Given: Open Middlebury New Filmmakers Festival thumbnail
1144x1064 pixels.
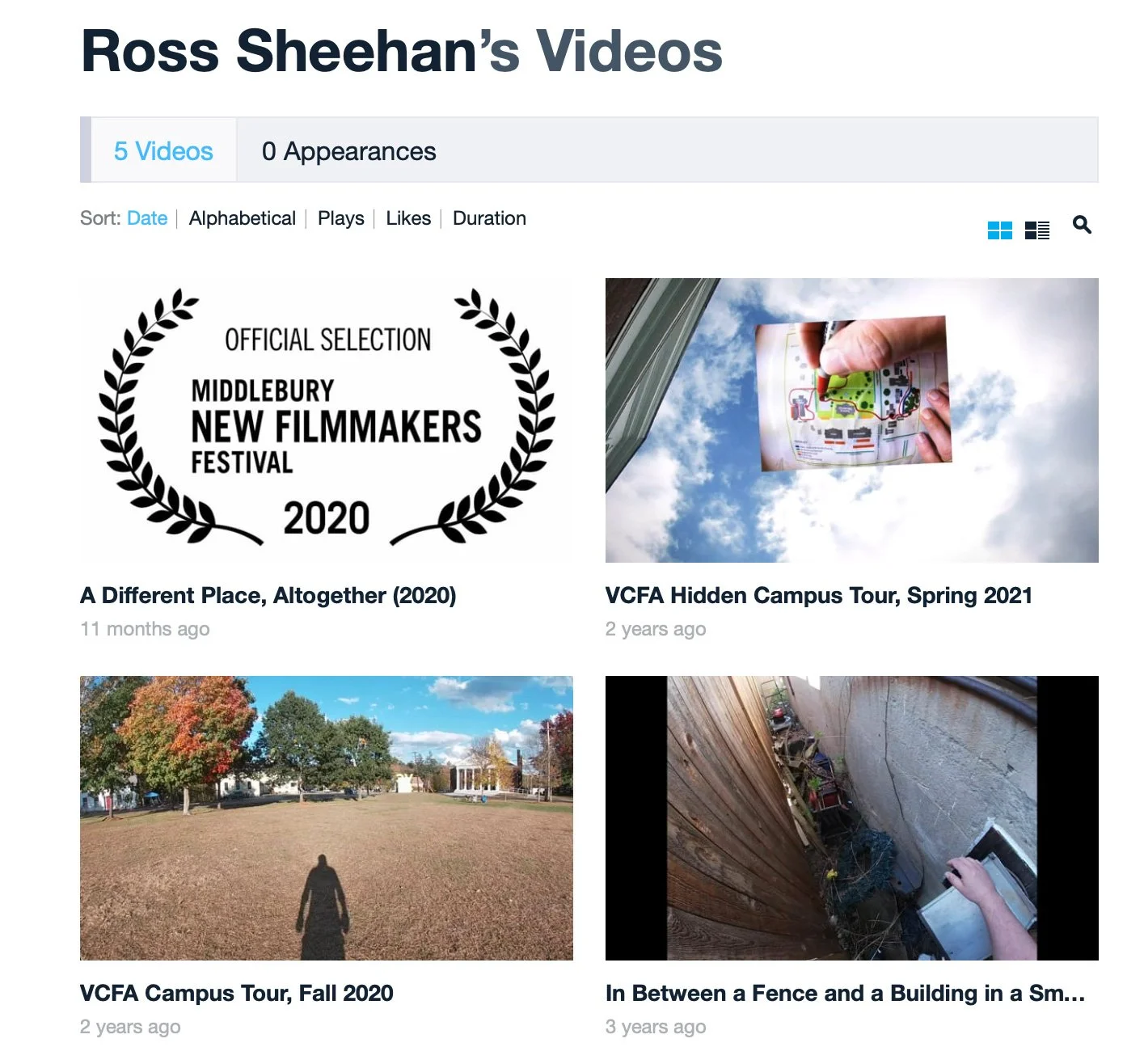Looking at the screenshot, I should coord(327,420).
